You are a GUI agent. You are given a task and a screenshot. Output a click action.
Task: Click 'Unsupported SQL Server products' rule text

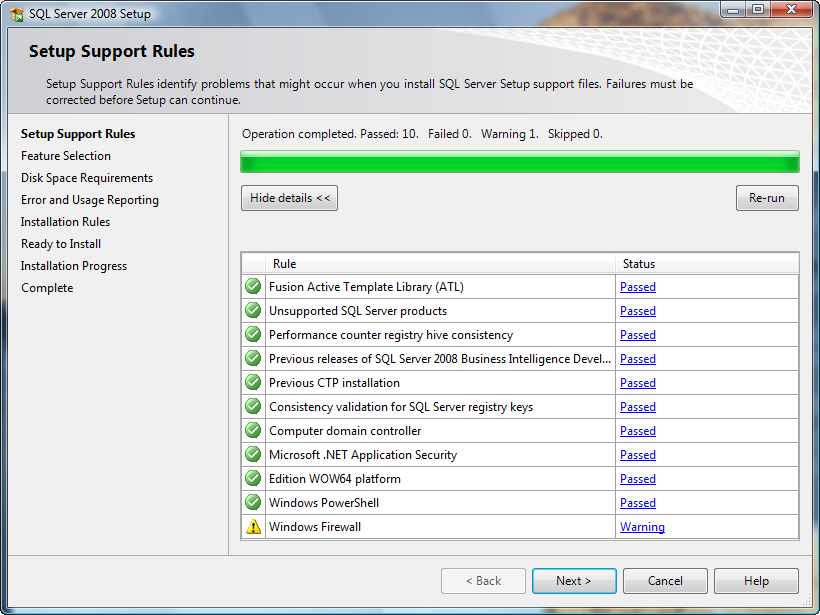pyautogui.click(x=358, y=311)
